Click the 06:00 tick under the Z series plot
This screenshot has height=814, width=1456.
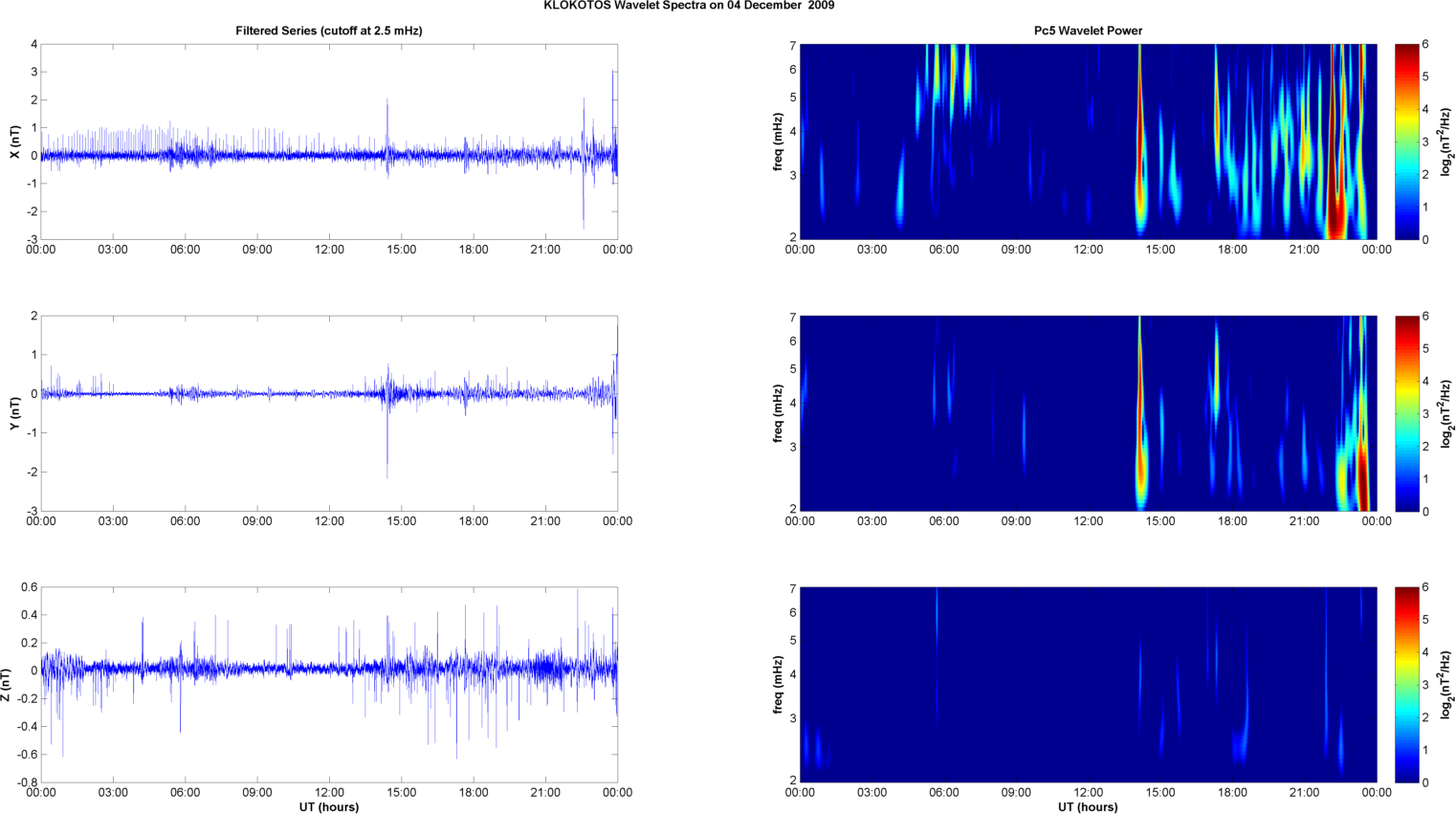pos(185,793)
